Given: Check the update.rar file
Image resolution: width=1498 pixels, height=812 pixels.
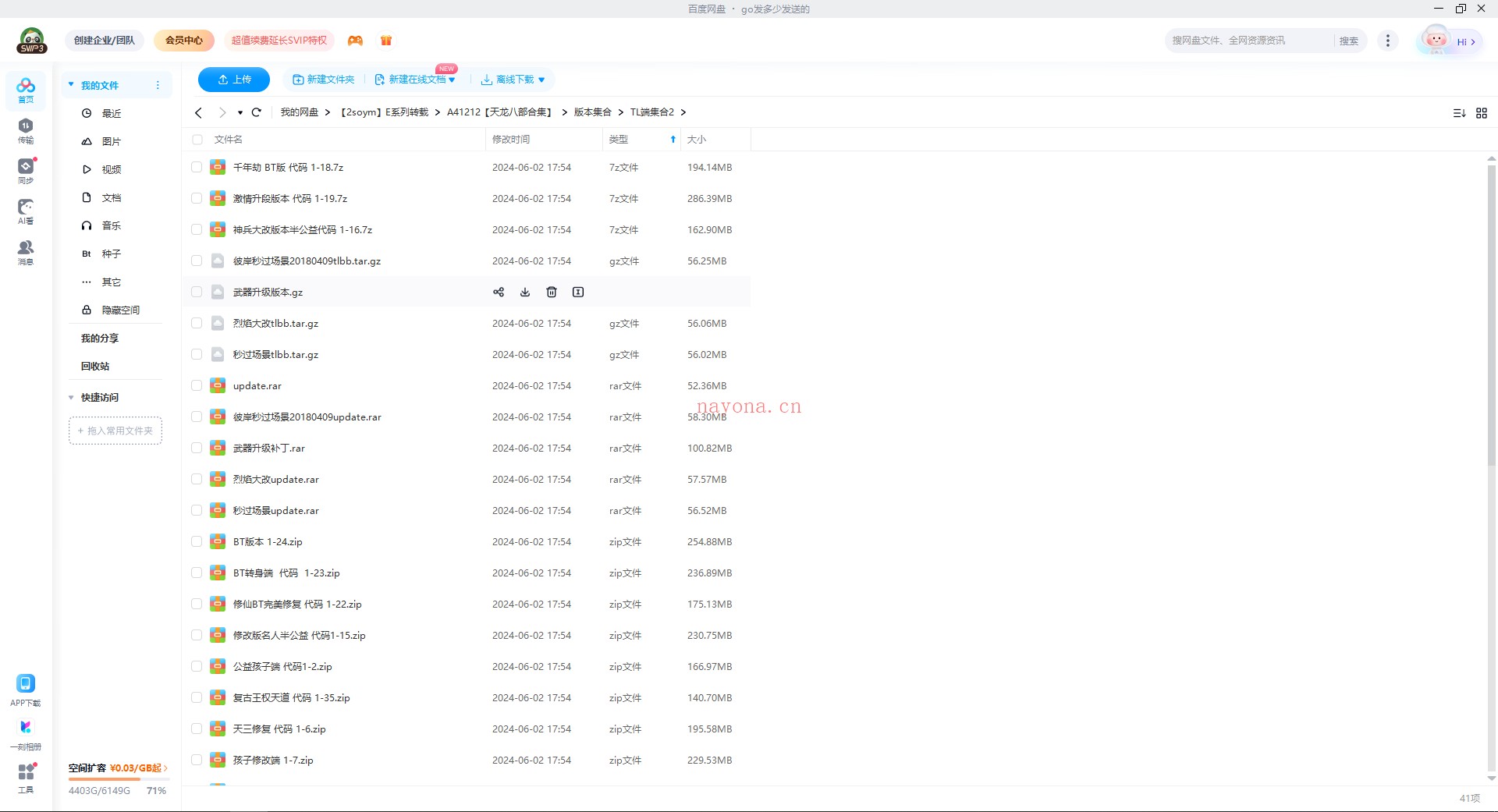Looking at the screenshot, I should 197,385.
